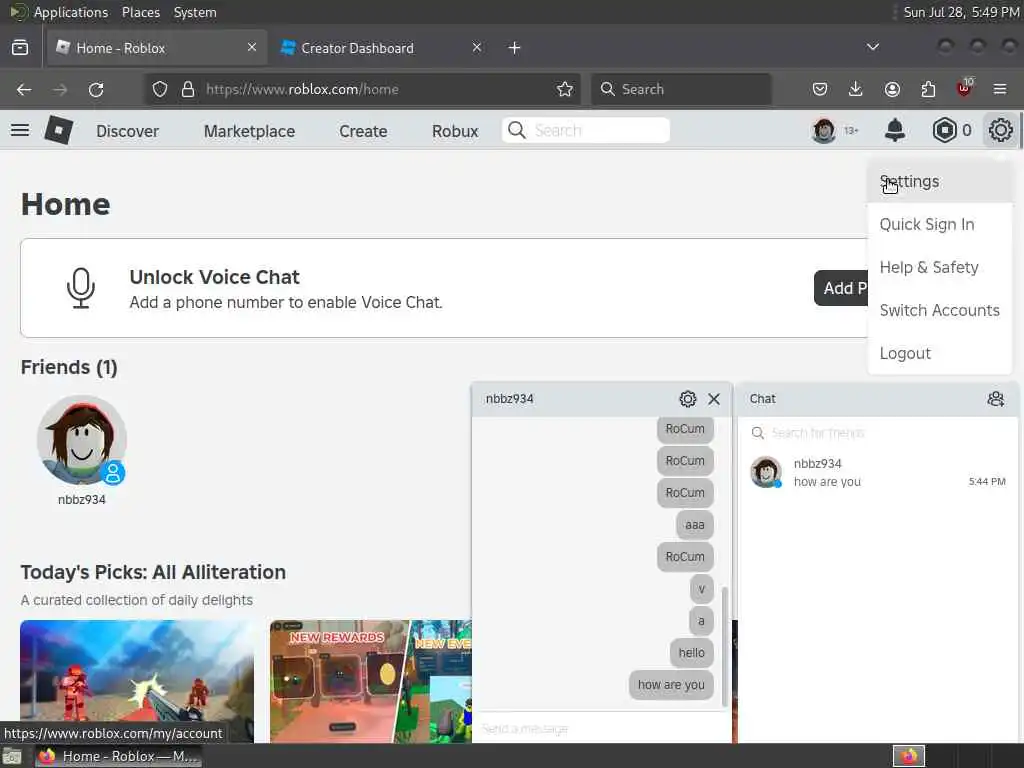1024x768 pixels.
Task: Open the System menu
Action: tap(195, 12)
